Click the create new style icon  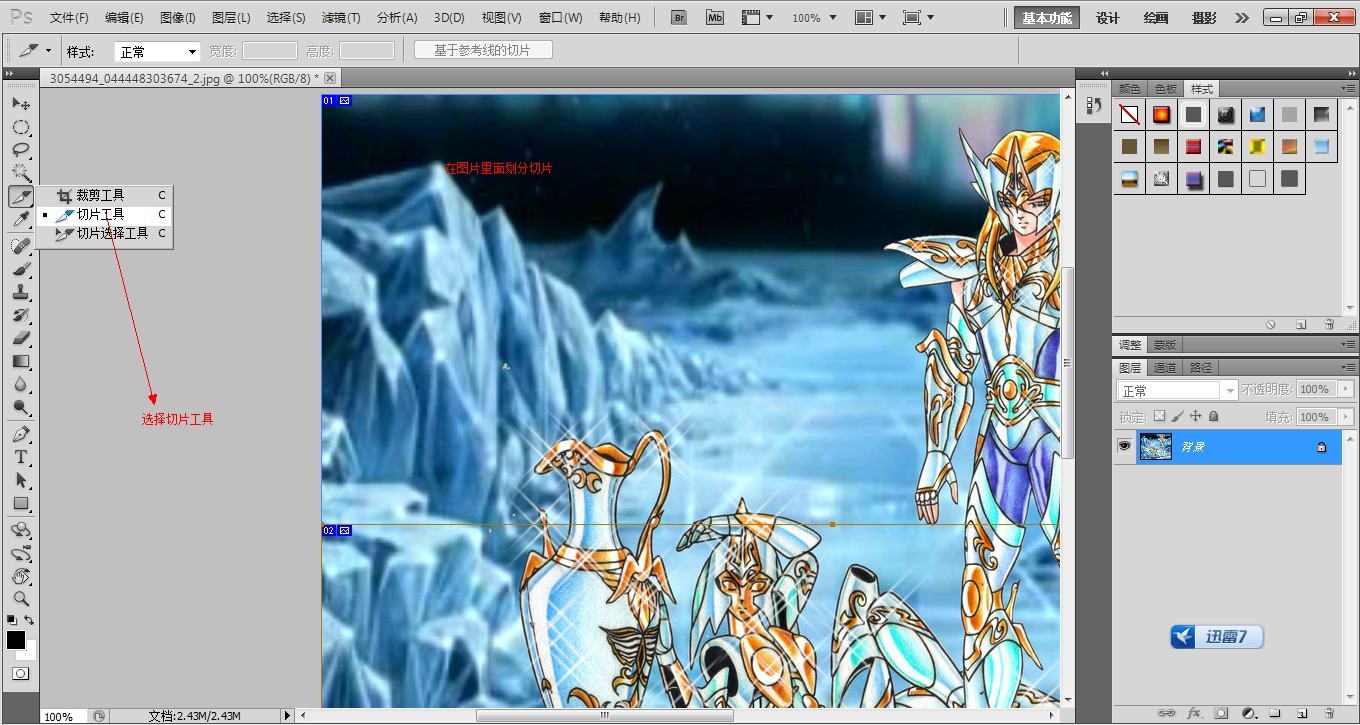point(1301,324)
